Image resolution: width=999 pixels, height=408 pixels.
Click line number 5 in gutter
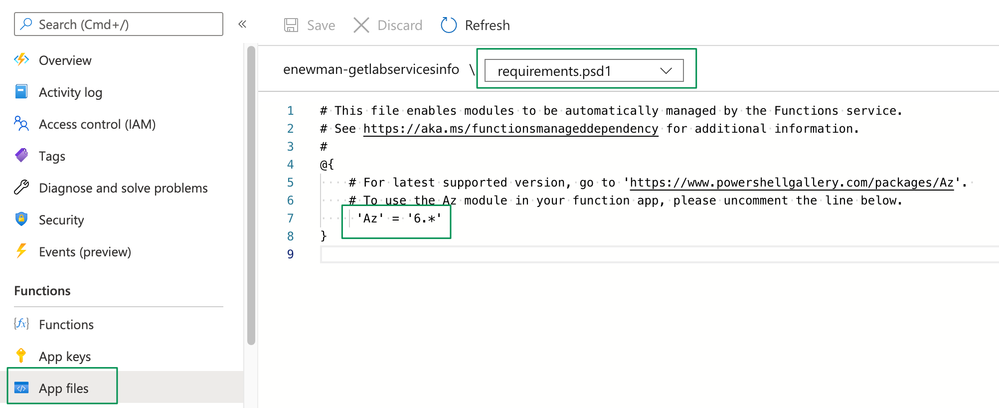click(x=291, y=182)
